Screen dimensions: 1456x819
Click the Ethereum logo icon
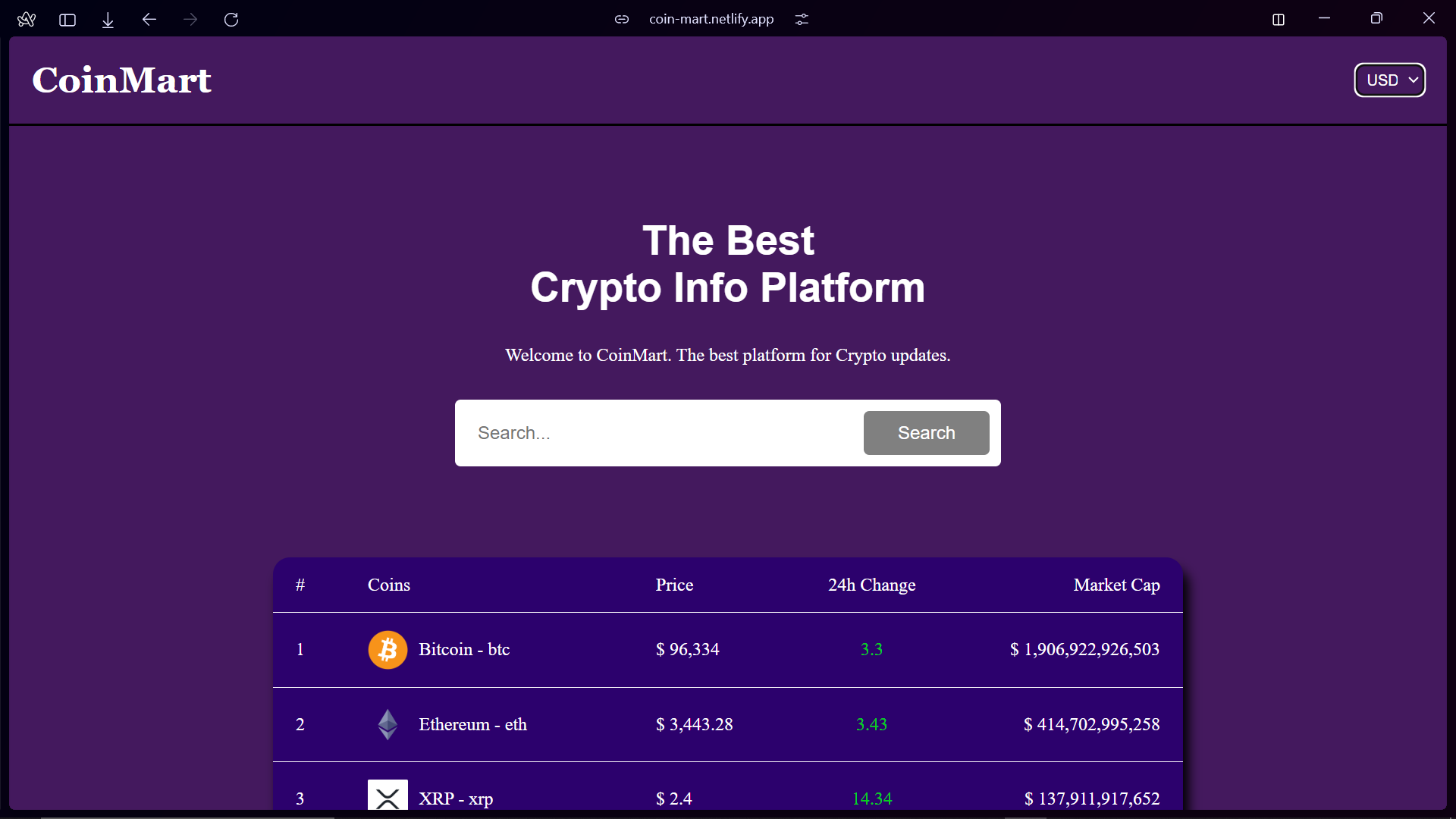pyautogui.click(x=388, y=724)
